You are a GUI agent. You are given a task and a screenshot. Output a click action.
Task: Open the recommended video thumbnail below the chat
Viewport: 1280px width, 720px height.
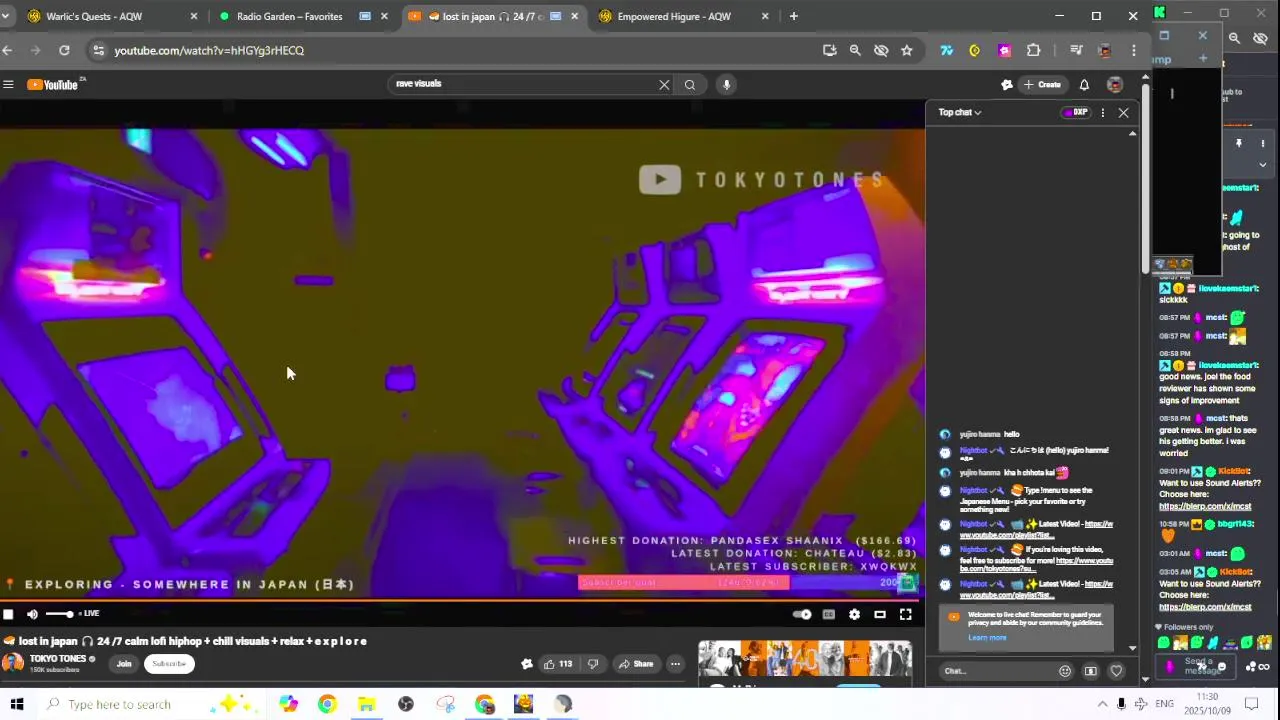[805, 660]
